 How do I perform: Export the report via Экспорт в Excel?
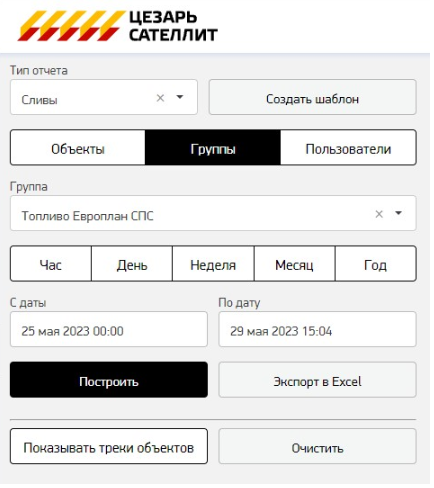317,380
